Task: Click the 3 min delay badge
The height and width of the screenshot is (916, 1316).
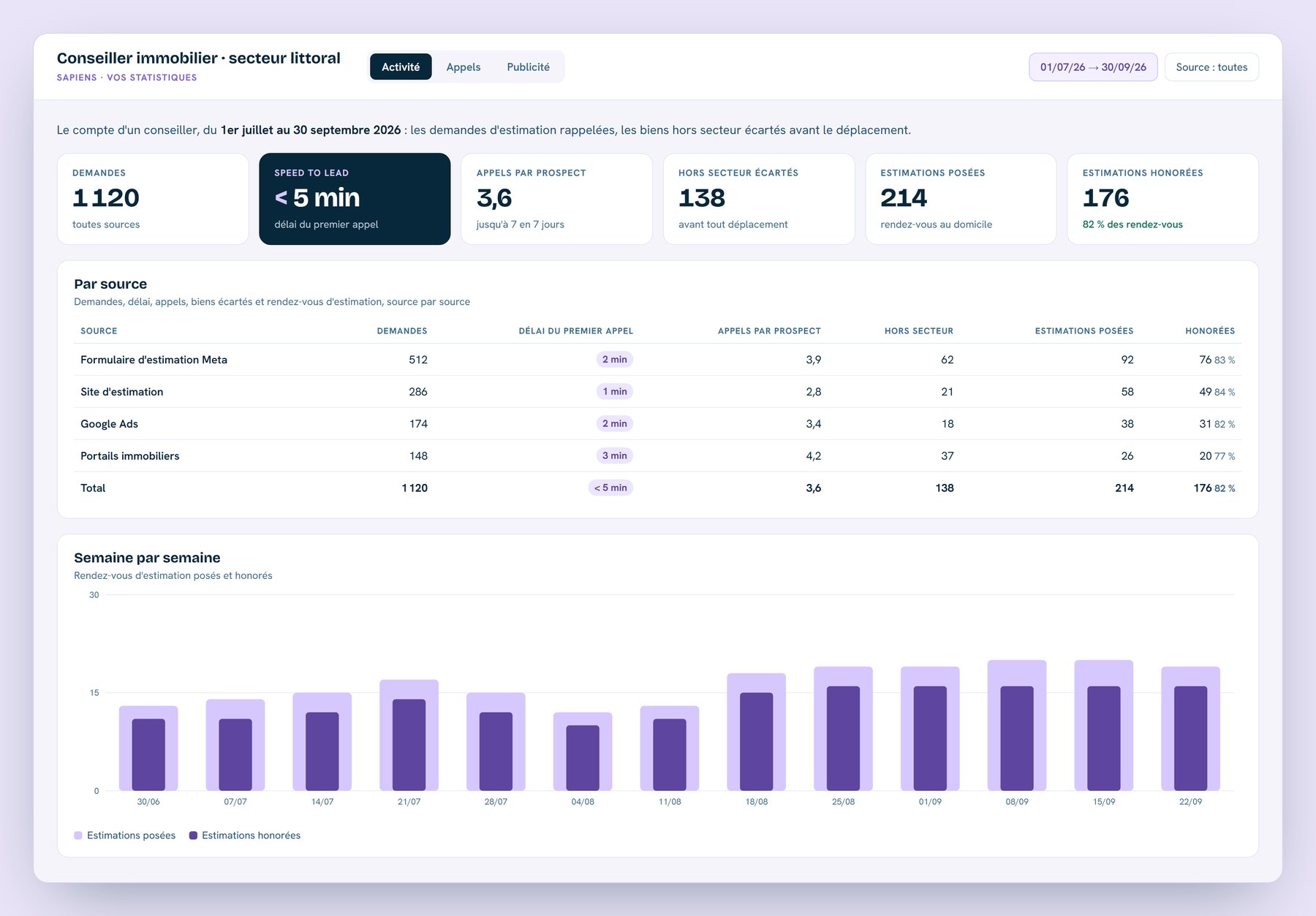Action: click(615, 456)
